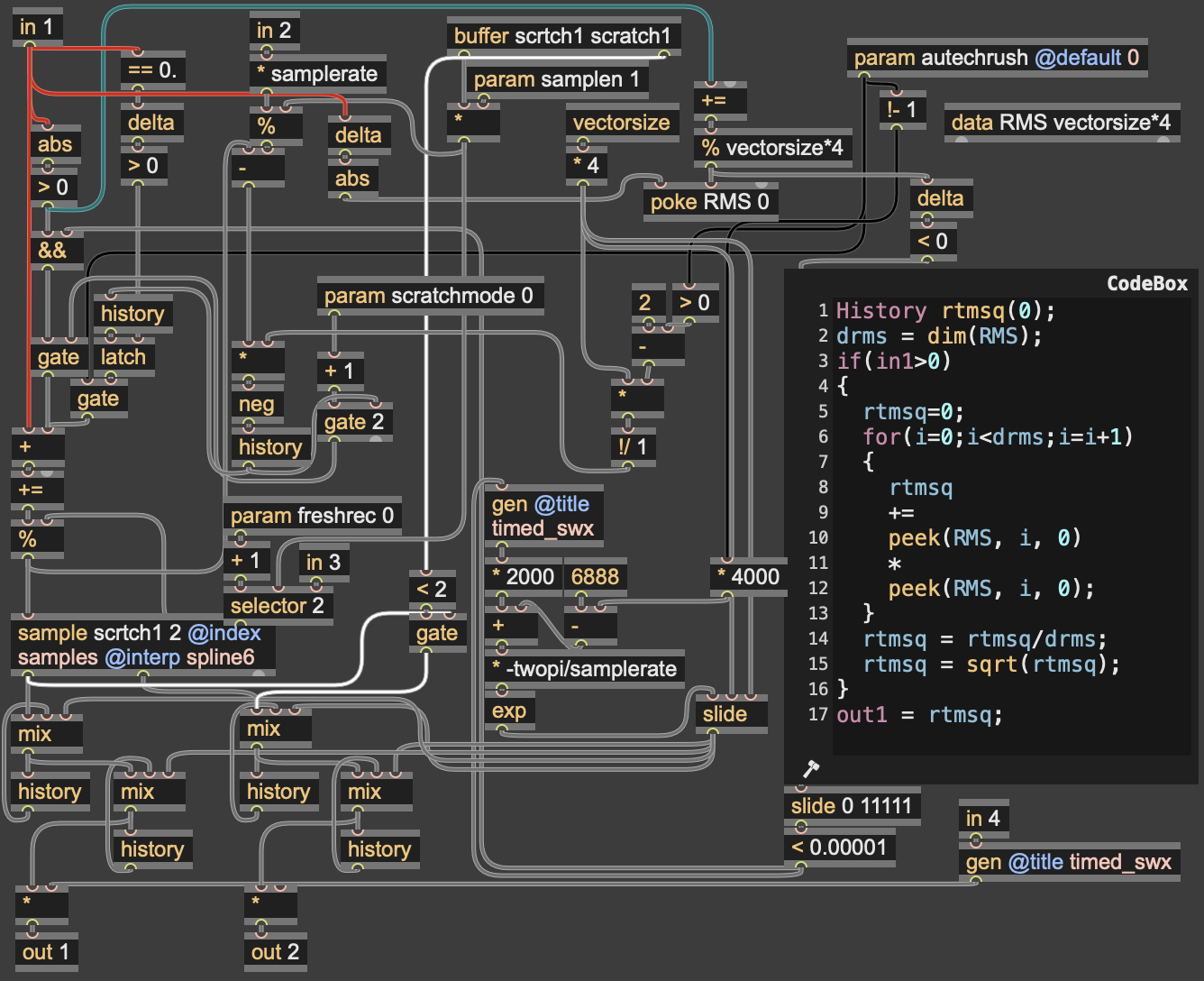The image size is (1204, 981).
Task: Click the 'rtmsq=0;' code line
Action: pos(914,412)
